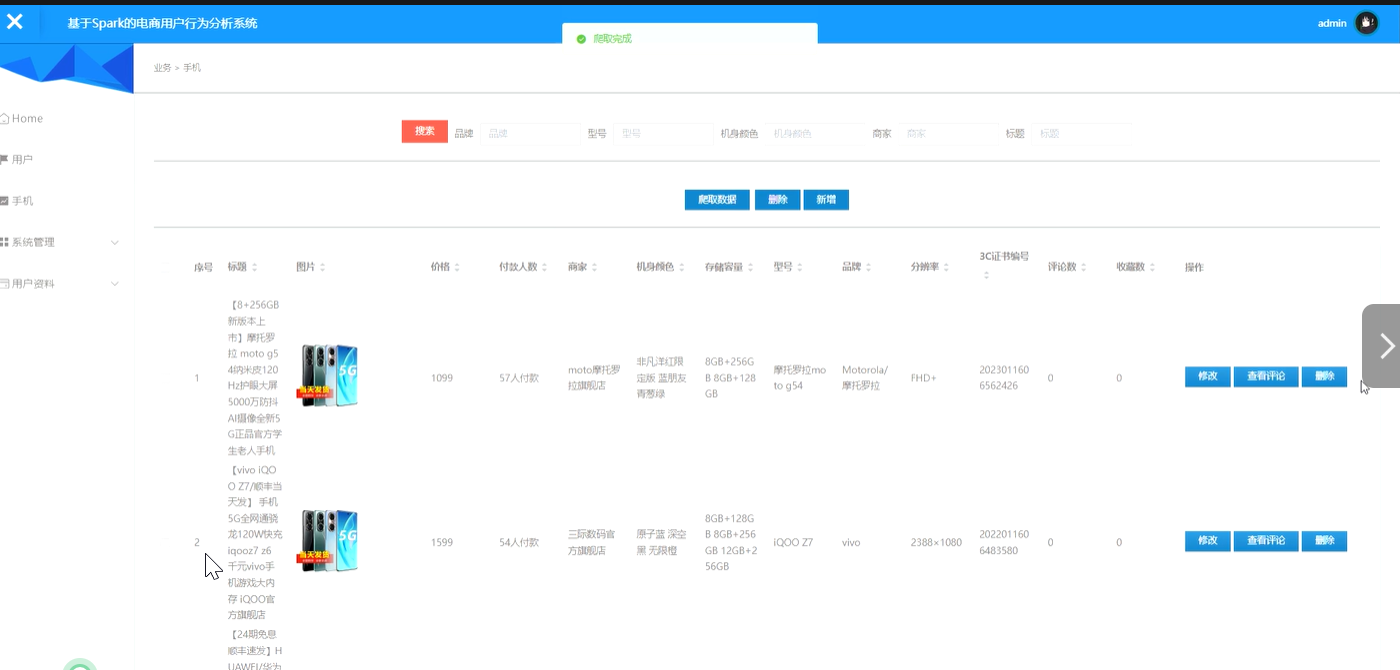This screenshot has height=670, width=1400.
Task: Click the 用户 flag icon in sidebar
Action: point(4,158)
